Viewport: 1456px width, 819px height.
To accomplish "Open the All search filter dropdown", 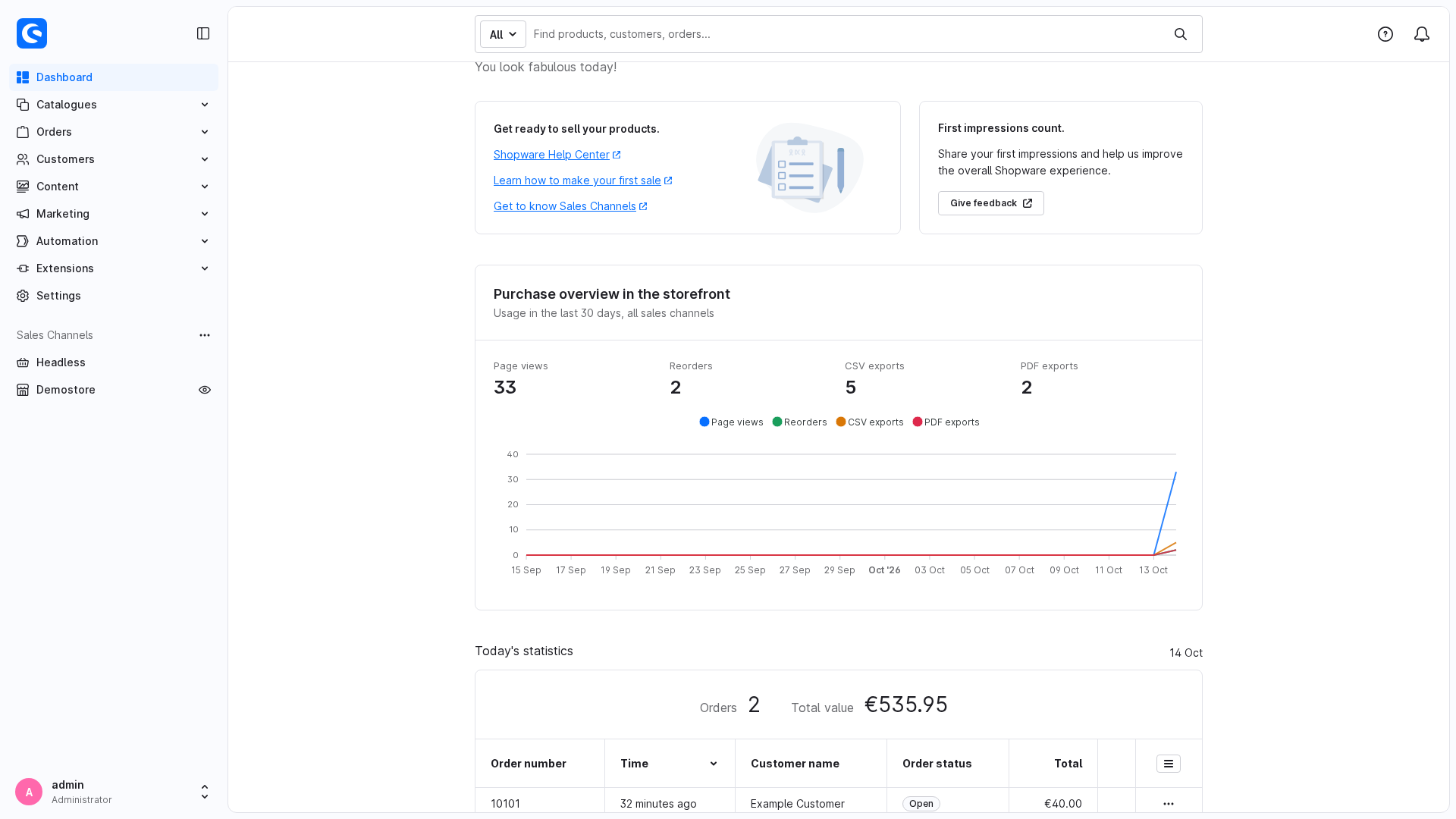I will click(x=503, y=34).
